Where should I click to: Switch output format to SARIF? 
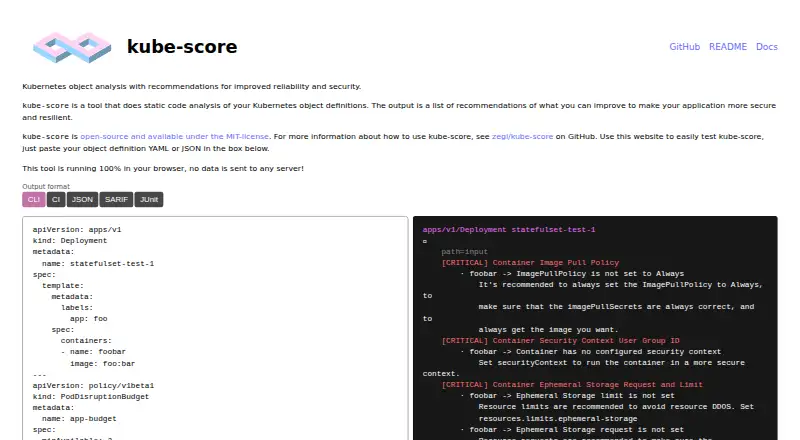(116, 200)
